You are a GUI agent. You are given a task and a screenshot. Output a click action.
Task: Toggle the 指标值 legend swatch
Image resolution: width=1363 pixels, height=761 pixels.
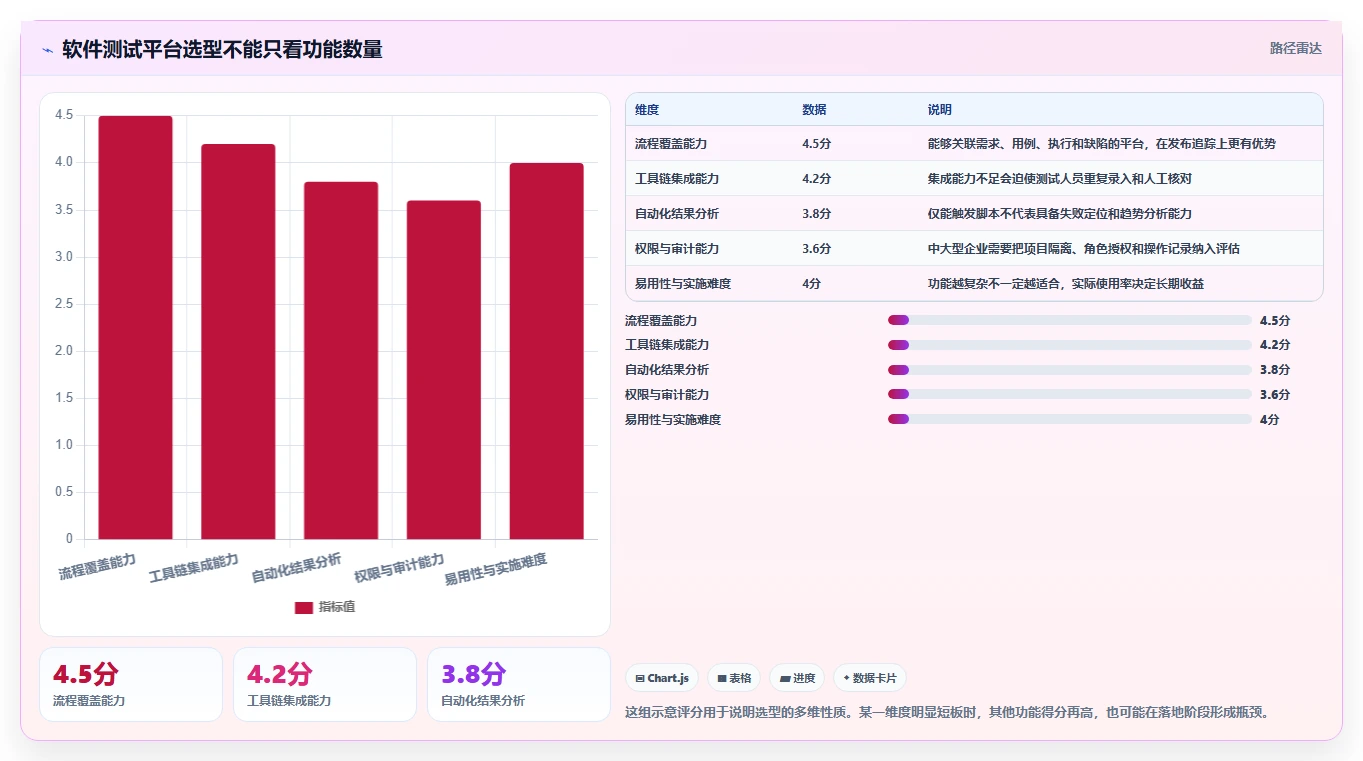(x=304, y=607)
